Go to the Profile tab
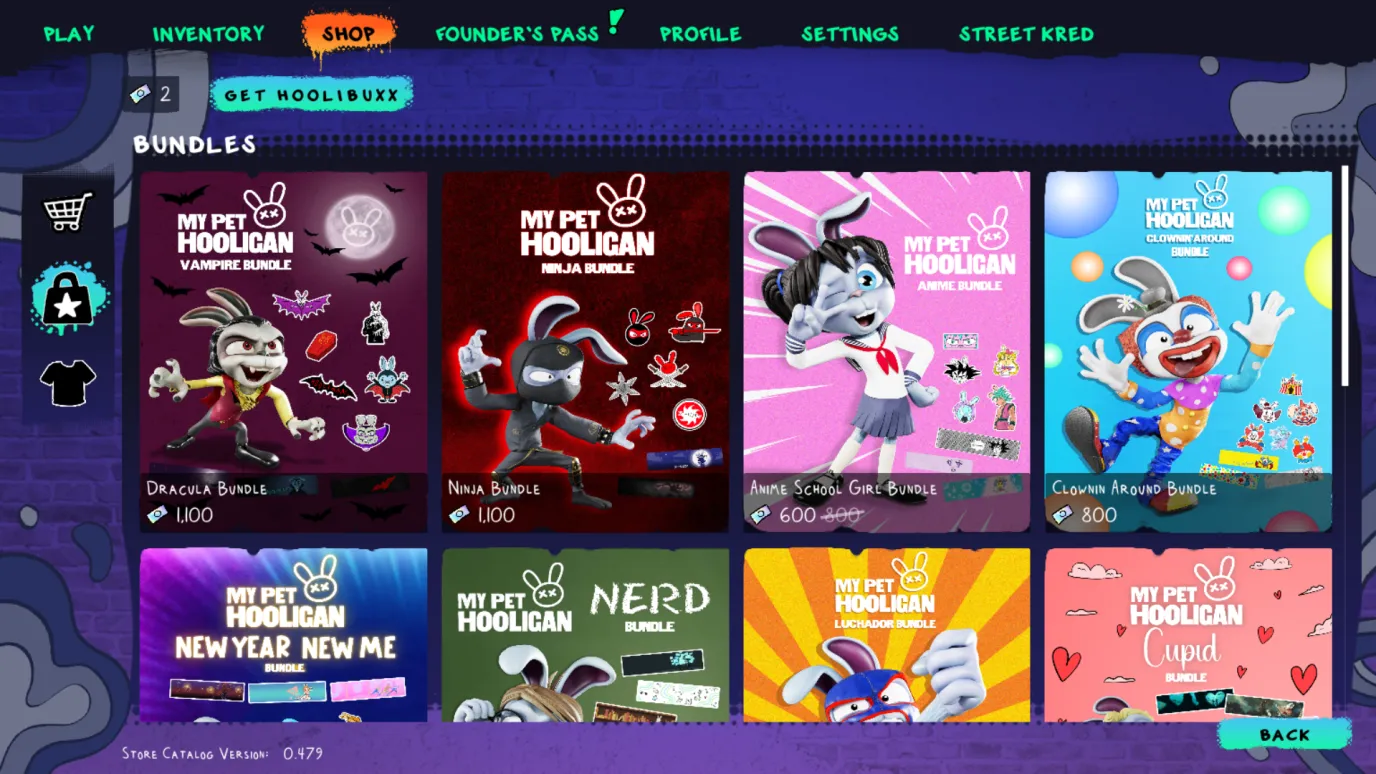This screenshot has height=774, width=1376. click(x=700, y=34)
